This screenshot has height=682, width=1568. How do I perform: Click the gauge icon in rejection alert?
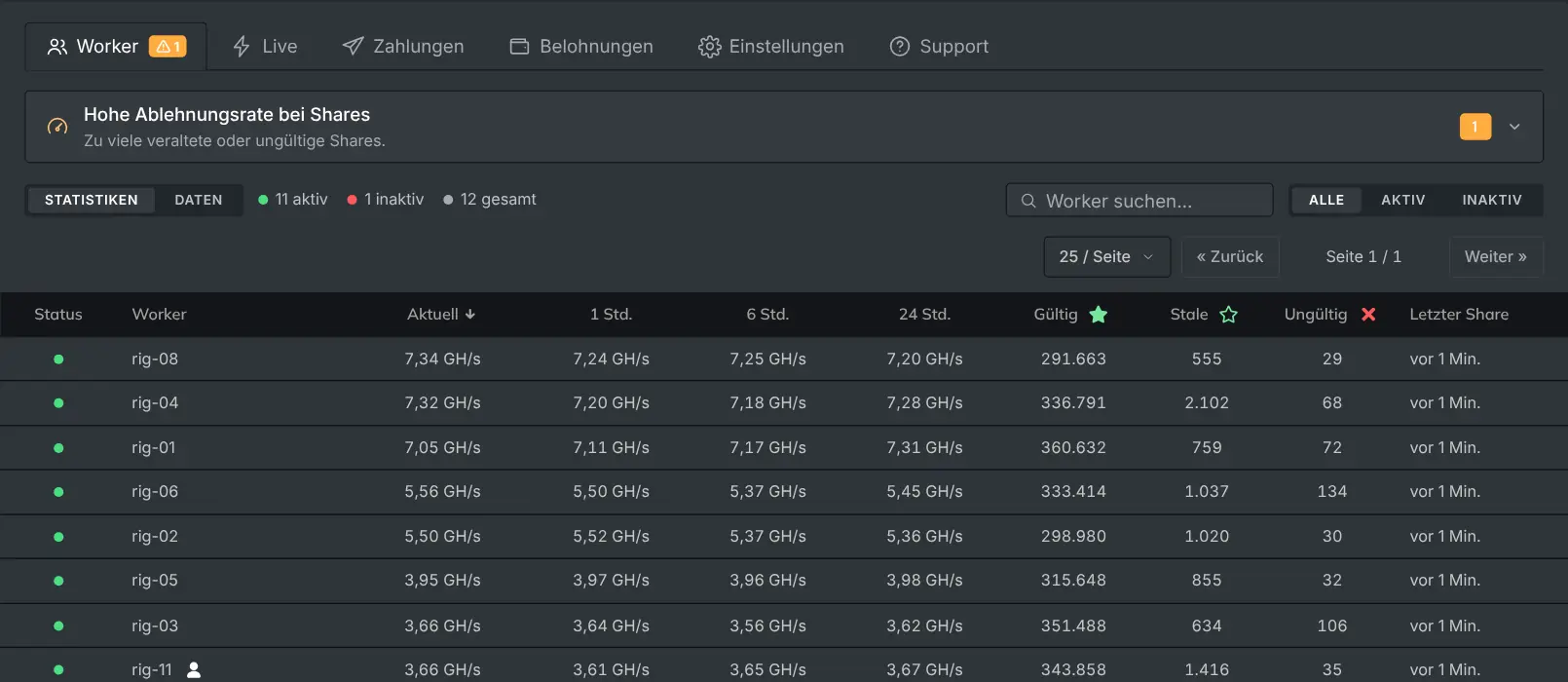[57, 127]
